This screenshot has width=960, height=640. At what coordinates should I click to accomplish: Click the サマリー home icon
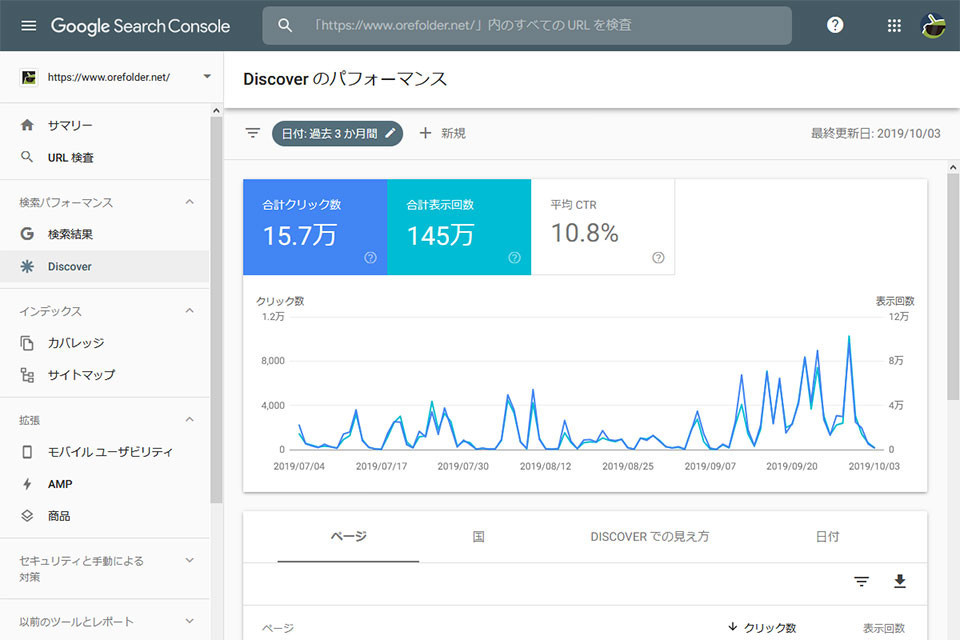point(27,125)
